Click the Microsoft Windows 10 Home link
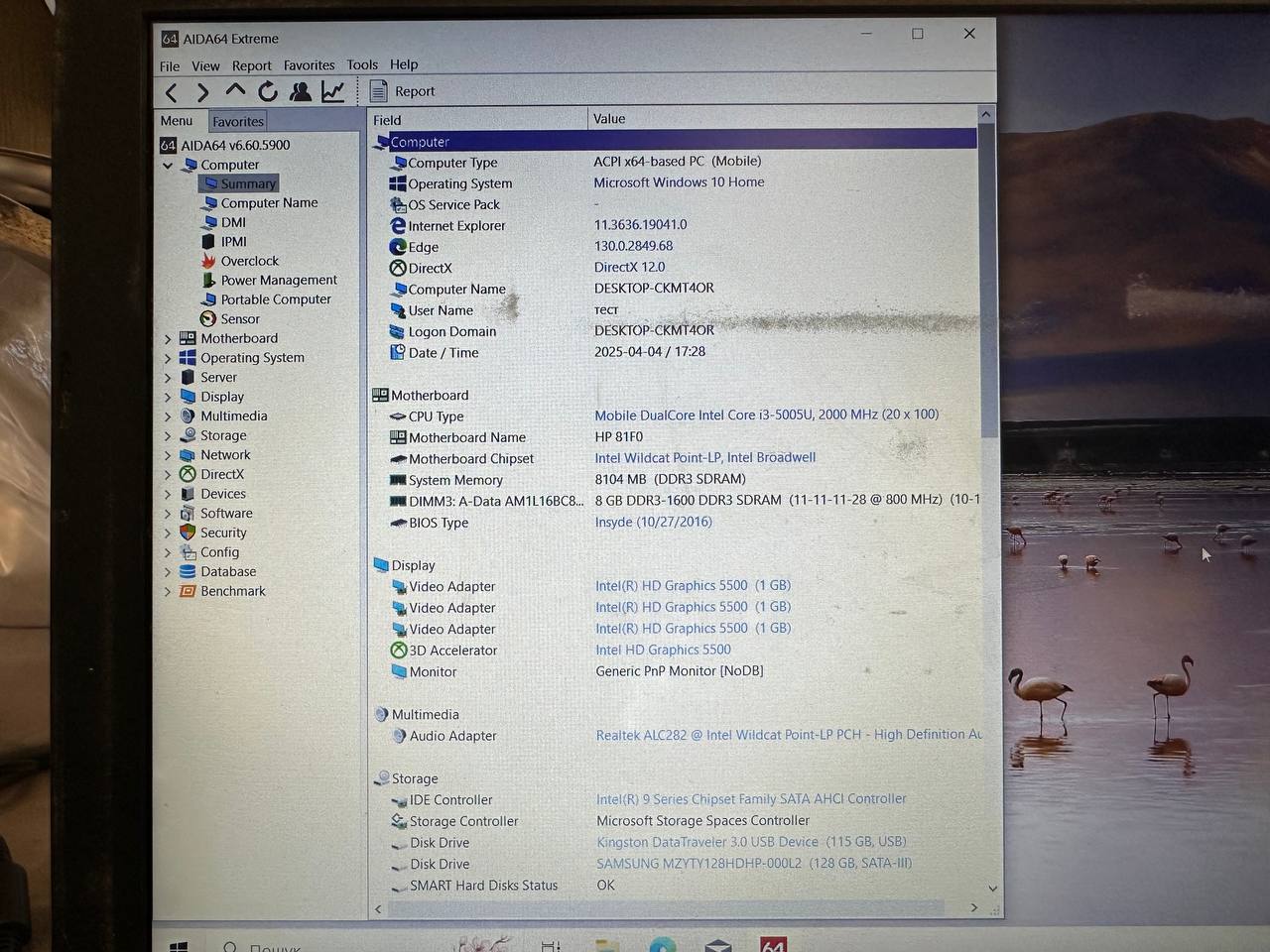The image size is (1270, 952). point(679,182)
